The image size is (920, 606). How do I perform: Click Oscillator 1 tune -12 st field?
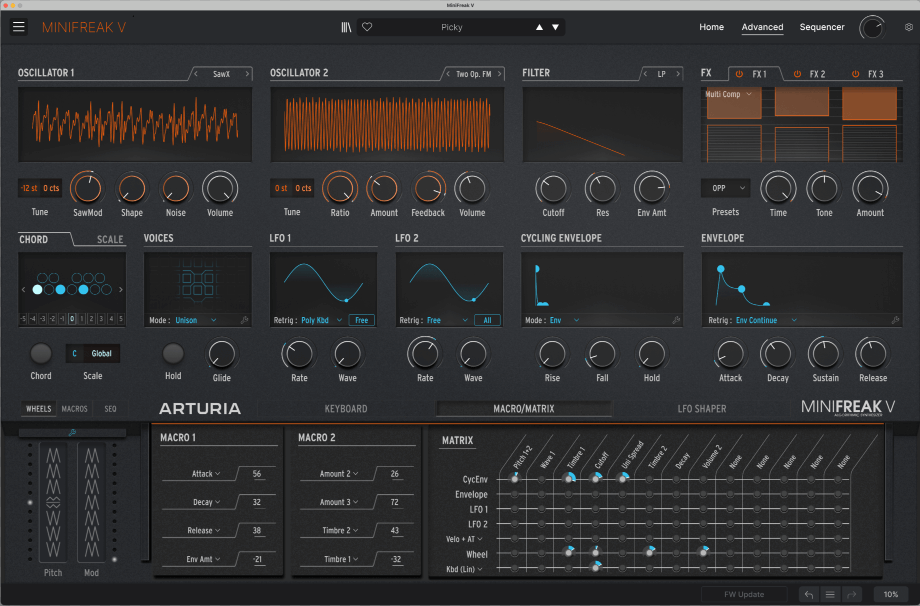pos(29,188)
